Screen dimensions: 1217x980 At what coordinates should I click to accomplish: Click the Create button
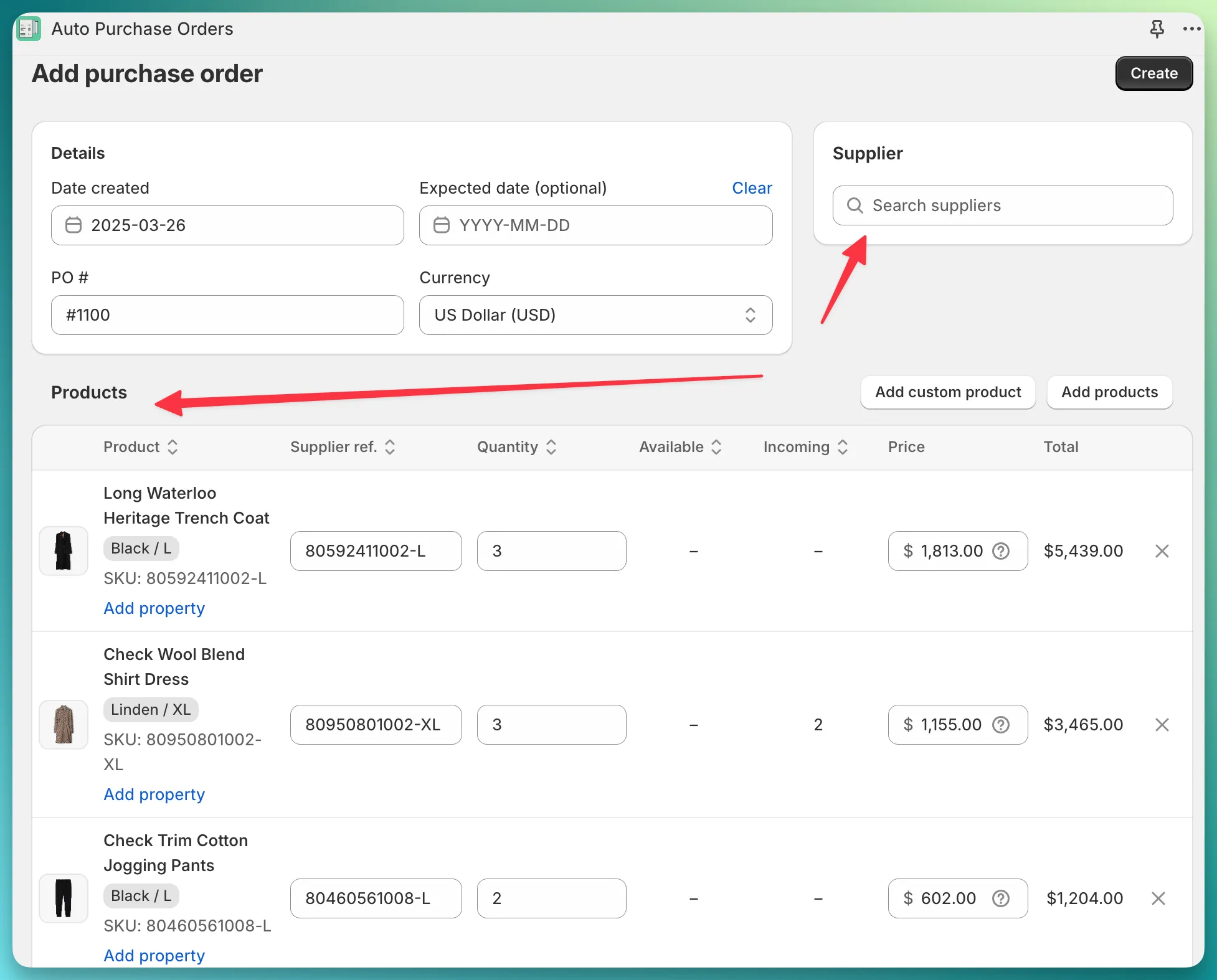point(1154,73)
